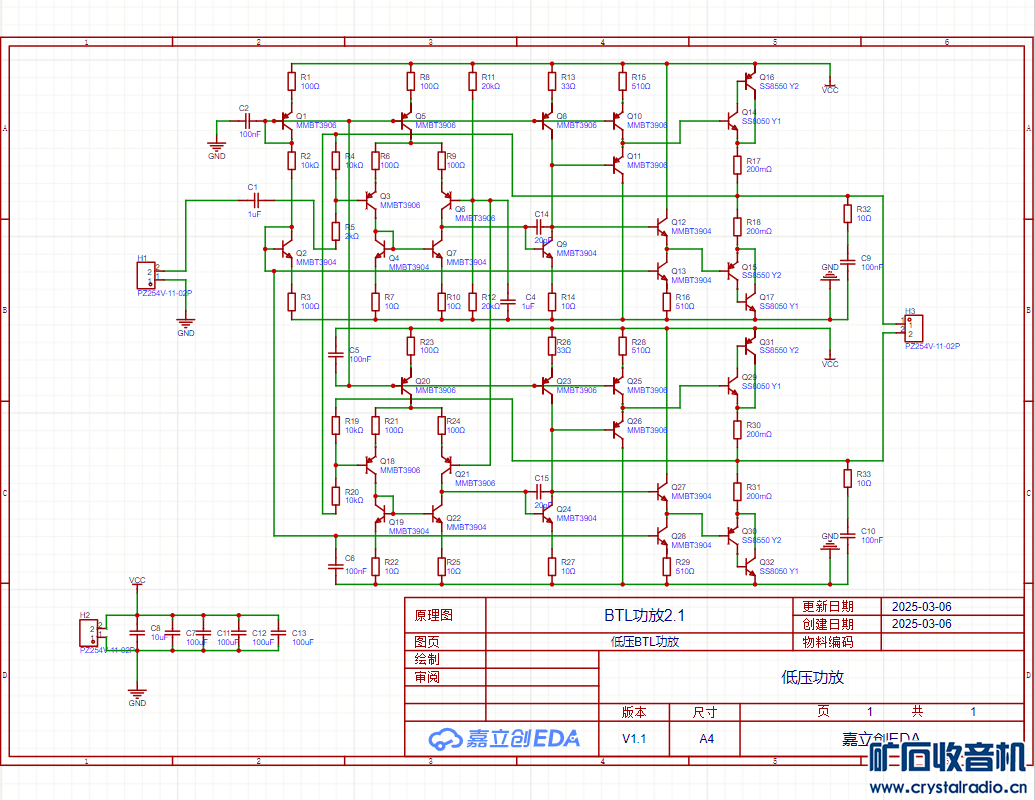The width and height of the screenshot is (1035, 800).
Task: Click the project name 低压功放
Action: 812,677
